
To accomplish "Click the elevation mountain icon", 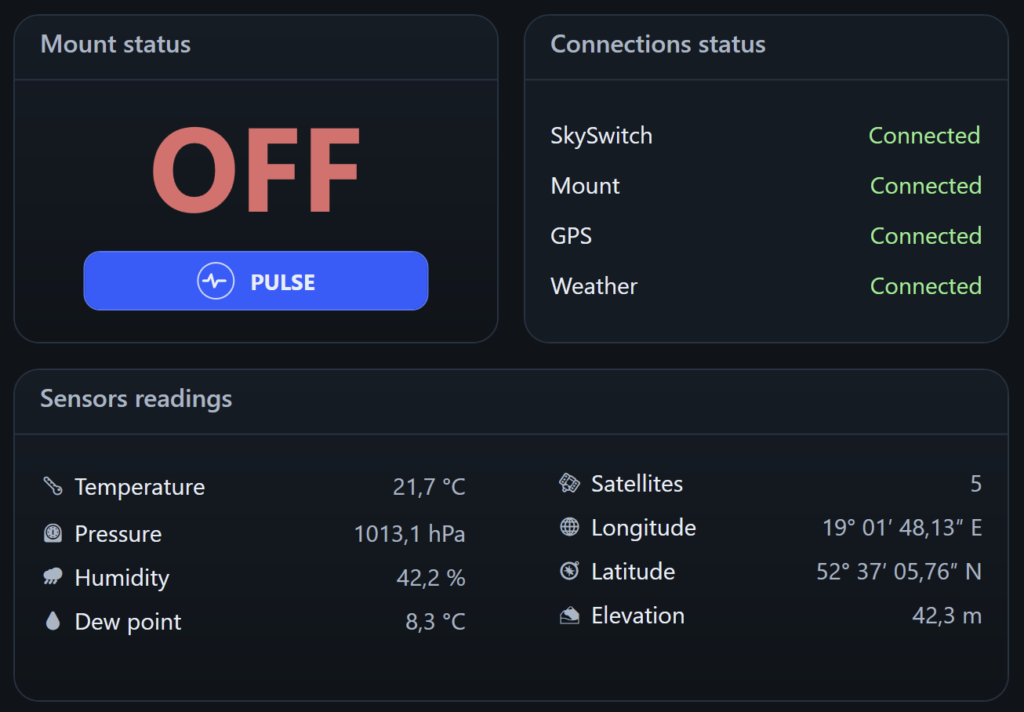I will 570,615.
